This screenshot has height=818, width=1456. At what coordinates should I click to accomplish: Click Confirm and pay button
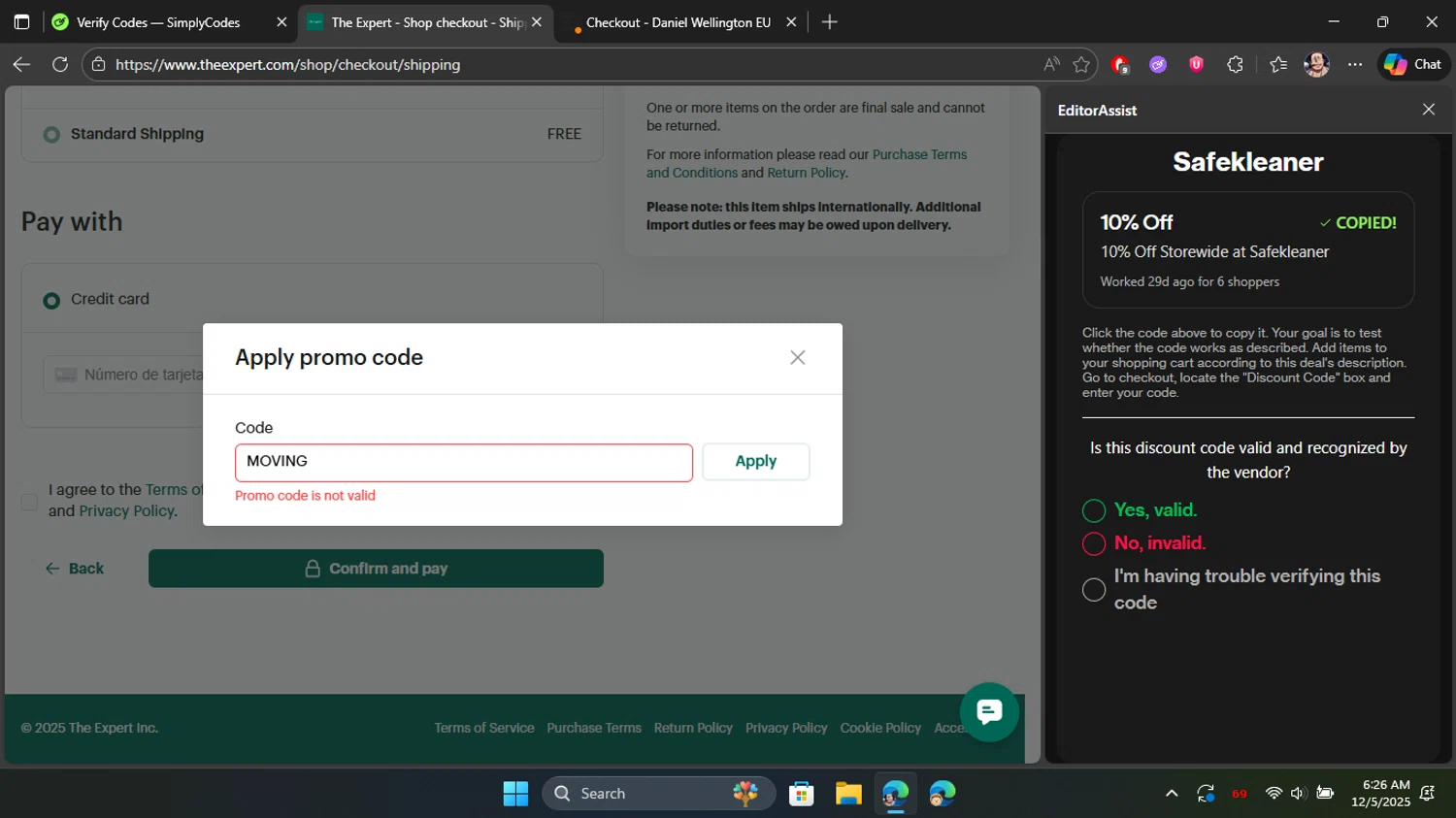(x=376, y=569)
